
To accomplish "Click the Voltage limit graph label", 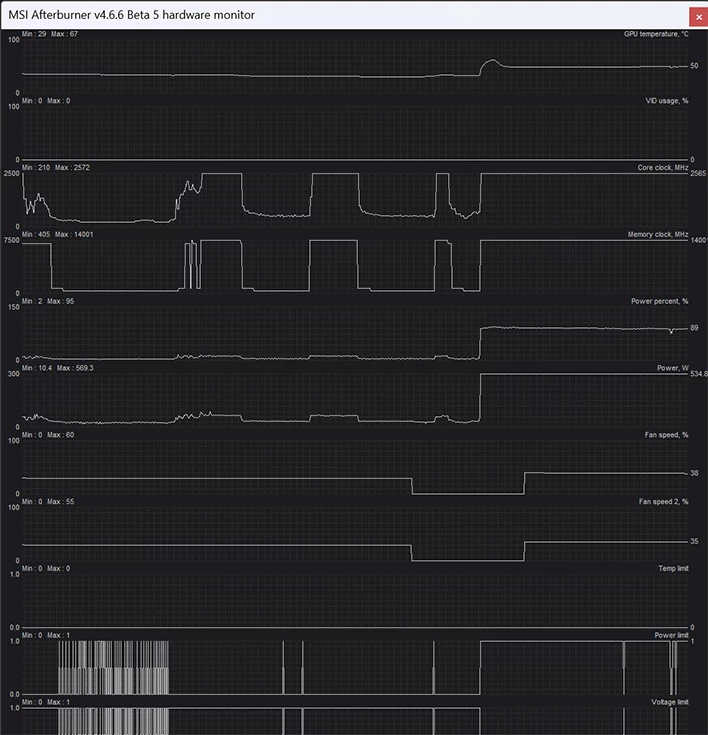I will (x=670, y=702).
